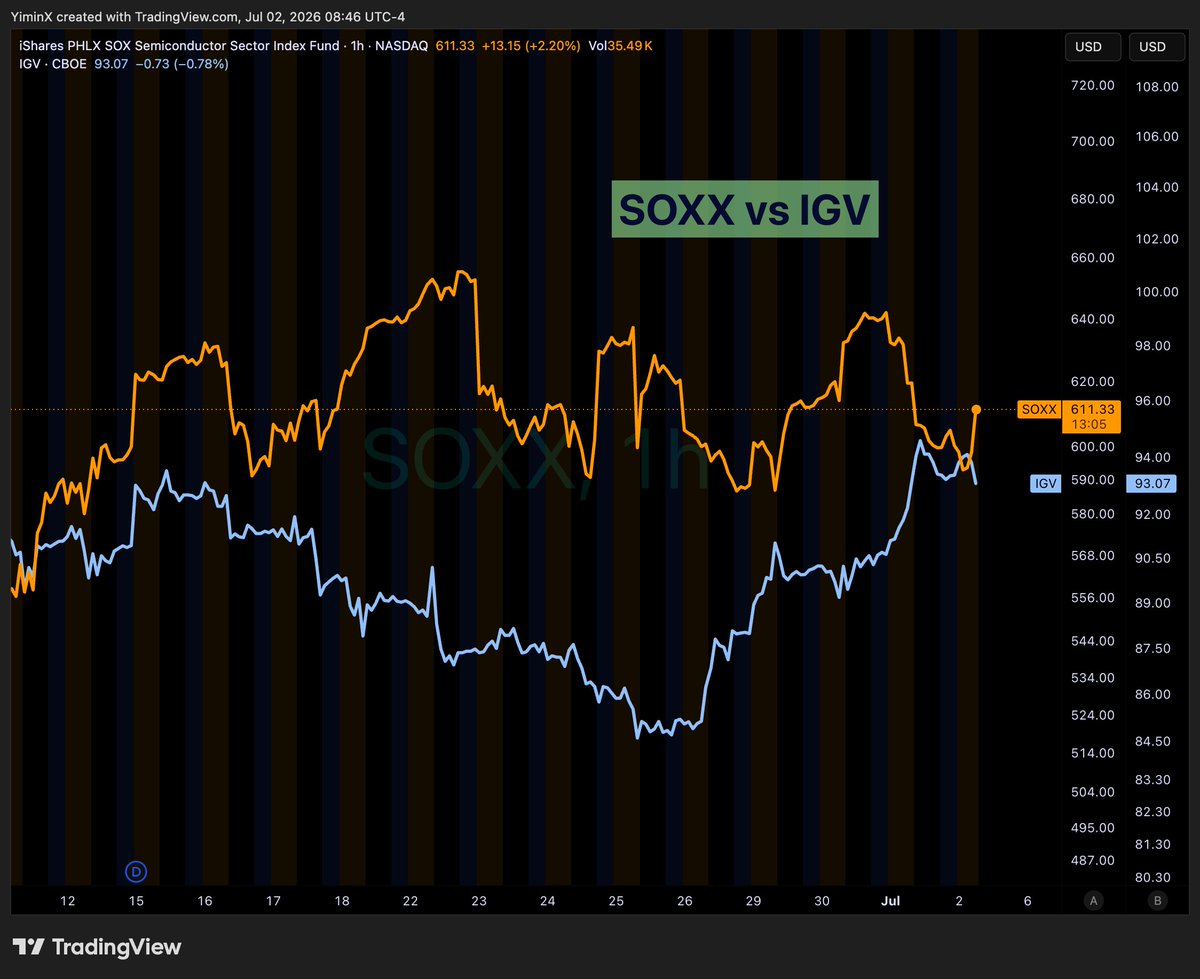Select the 'SOXX vs IGV' text annotation
1200x979 pixels.
click(x=744, y=208)
